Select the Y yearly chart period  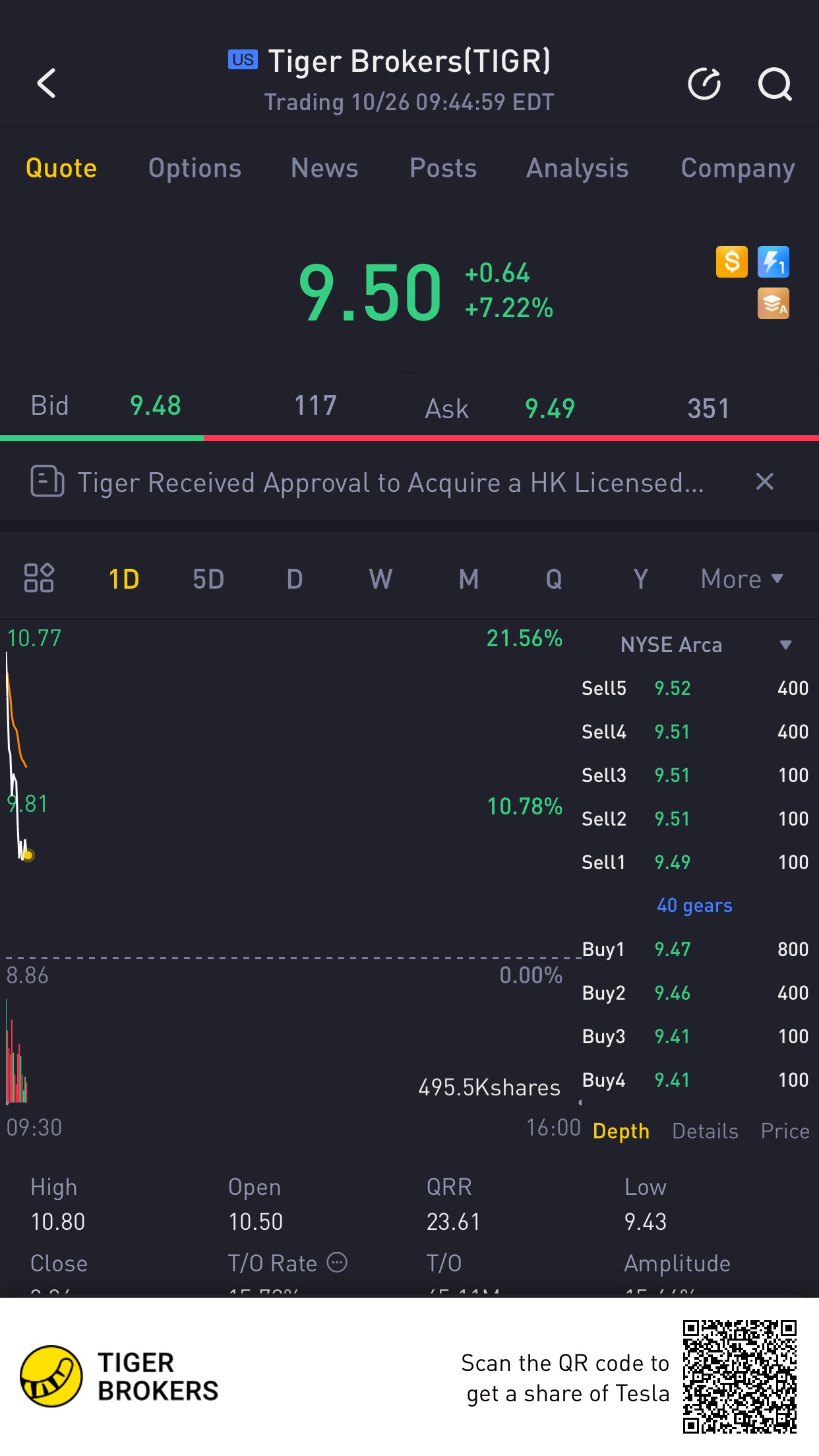pyautogui.click(x=640, y=579)
